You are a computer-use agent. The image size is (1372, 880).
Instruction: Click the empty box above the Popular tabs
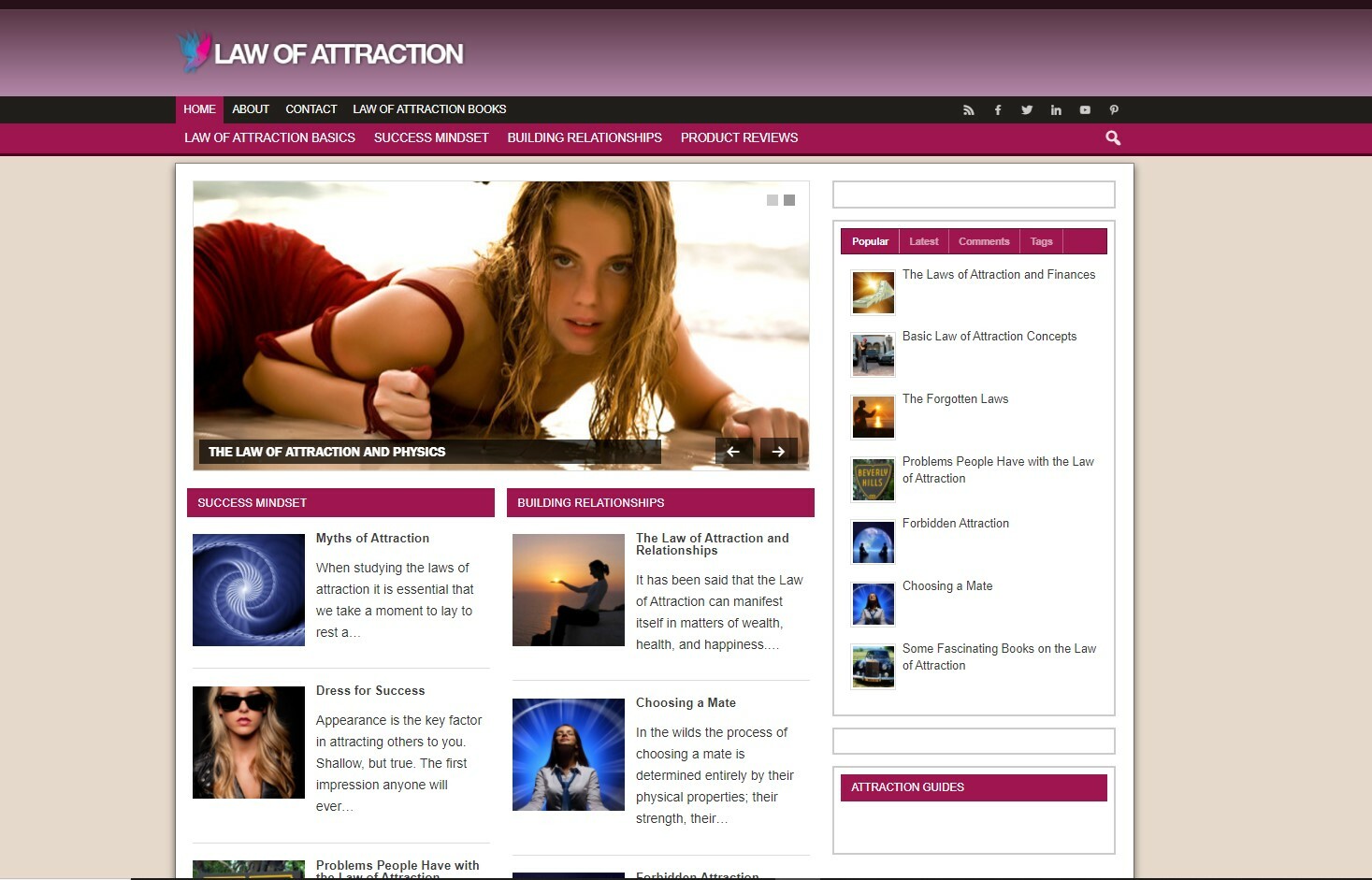974,195
